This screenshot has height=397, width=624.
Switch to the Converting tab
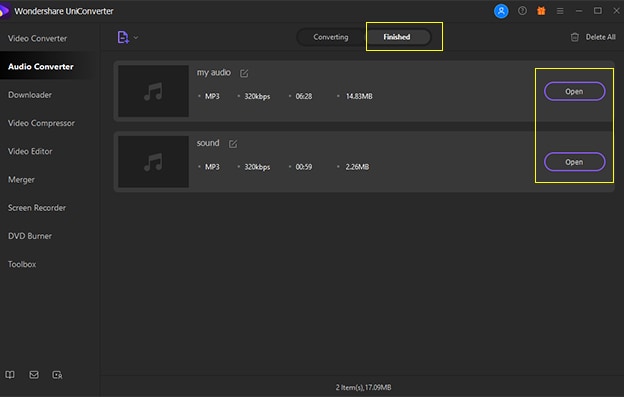[x=330, y=37]
